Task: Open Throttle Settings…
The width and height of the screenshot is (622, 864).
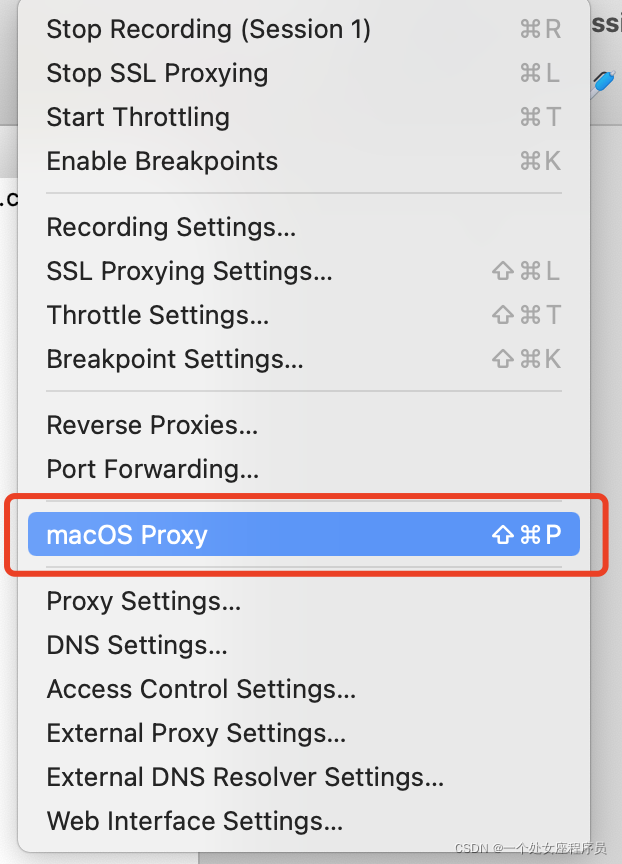Action: 304,315
